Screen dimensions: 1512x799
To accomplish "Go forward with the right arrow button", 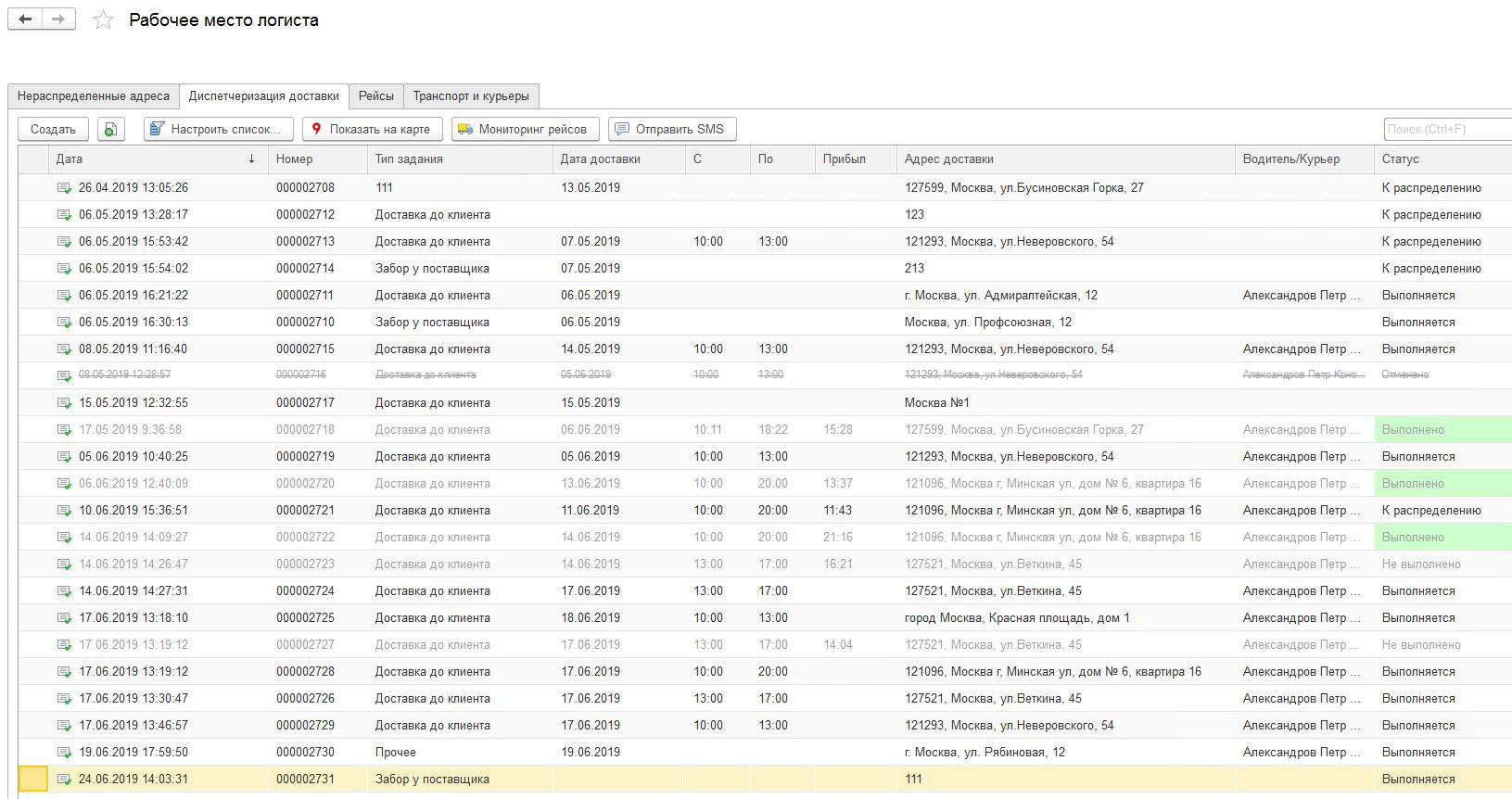I will pos(58,19).
